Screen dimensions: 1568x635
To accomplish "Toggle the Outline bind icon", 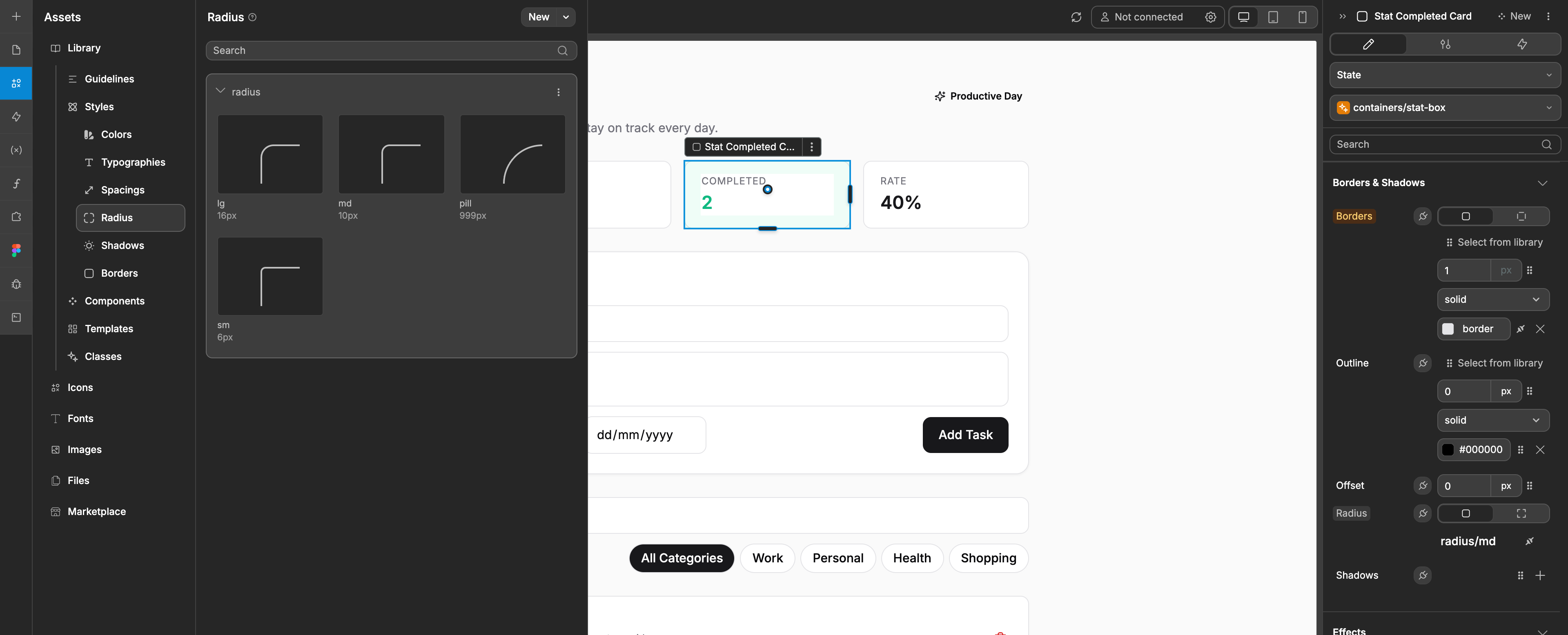I will click(1423, 362).
